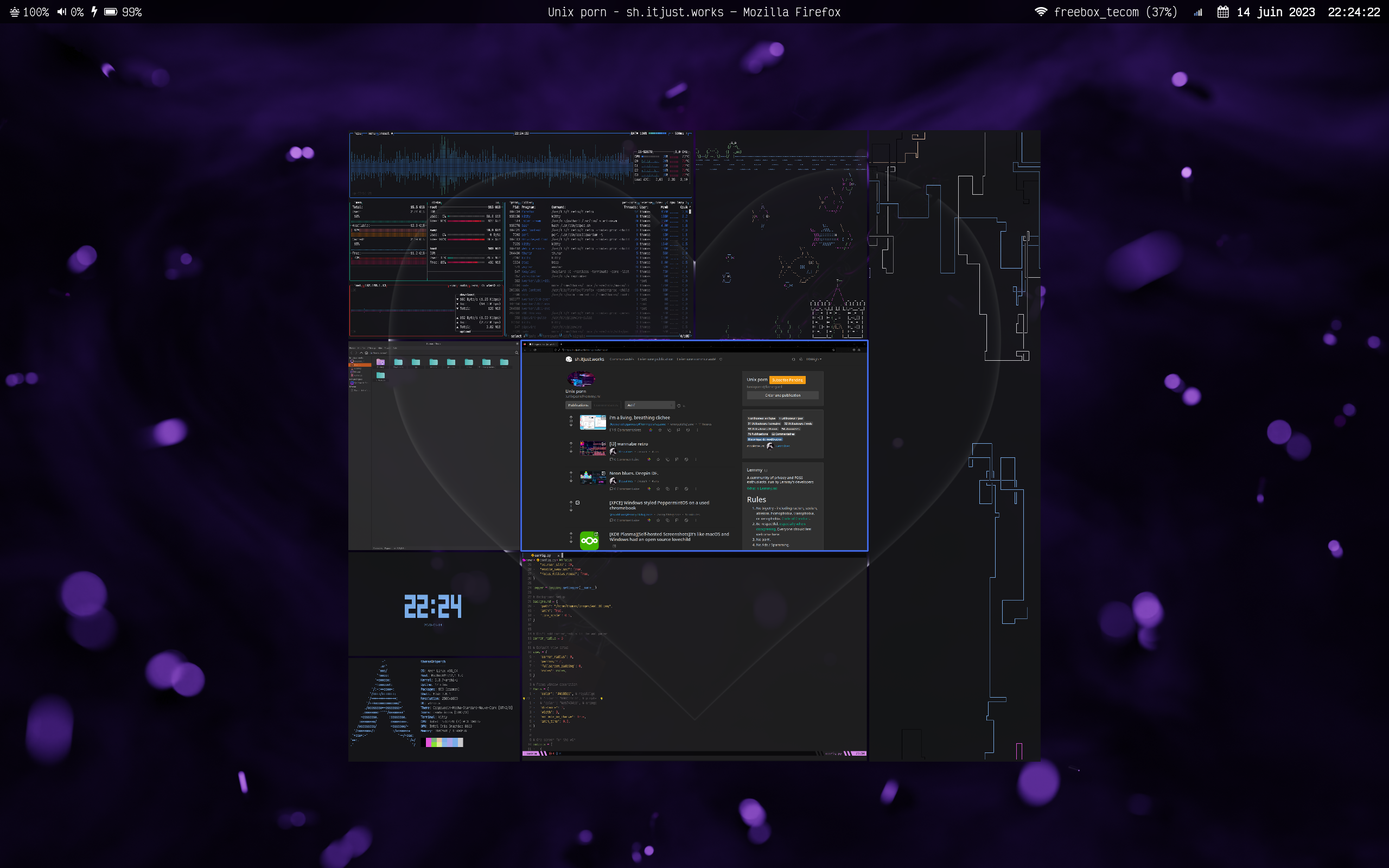
Task: Click the calendar icon in top bar
Action: 1222,12
